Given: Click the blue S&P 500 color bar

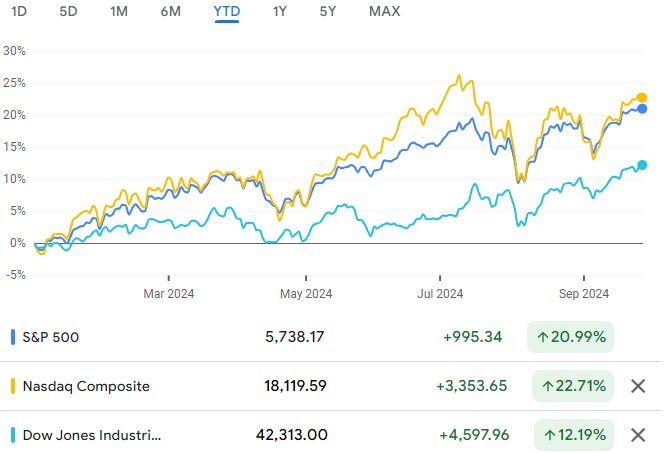Looking at the screenshot, I should [x=13, y=337].
